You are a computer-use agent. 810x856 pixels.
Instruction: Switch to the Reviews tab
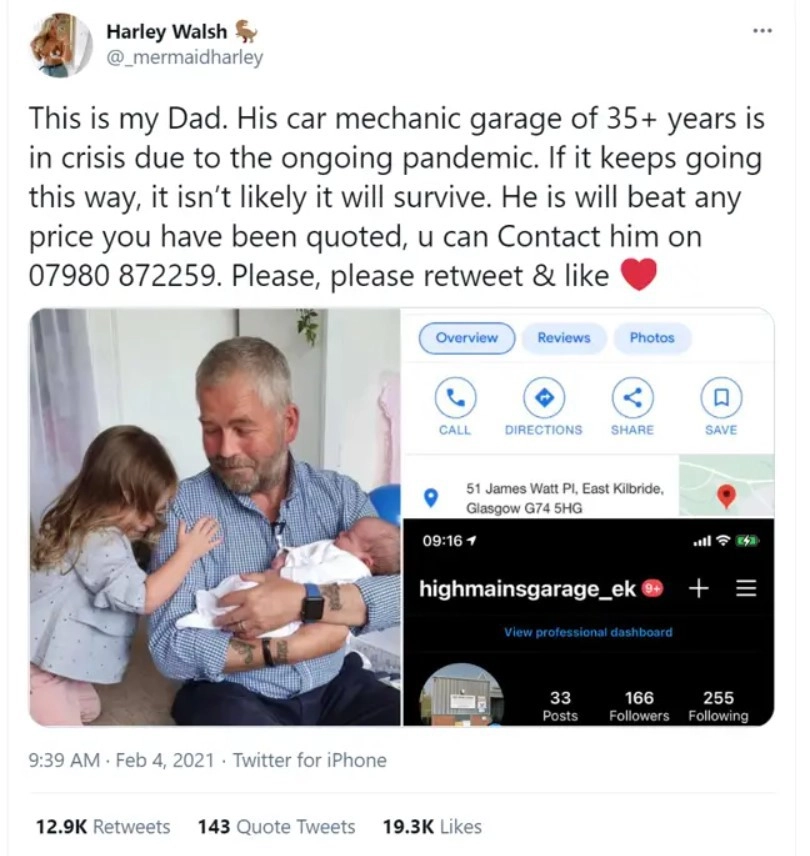pyautogui.click(x=564, y=338)
